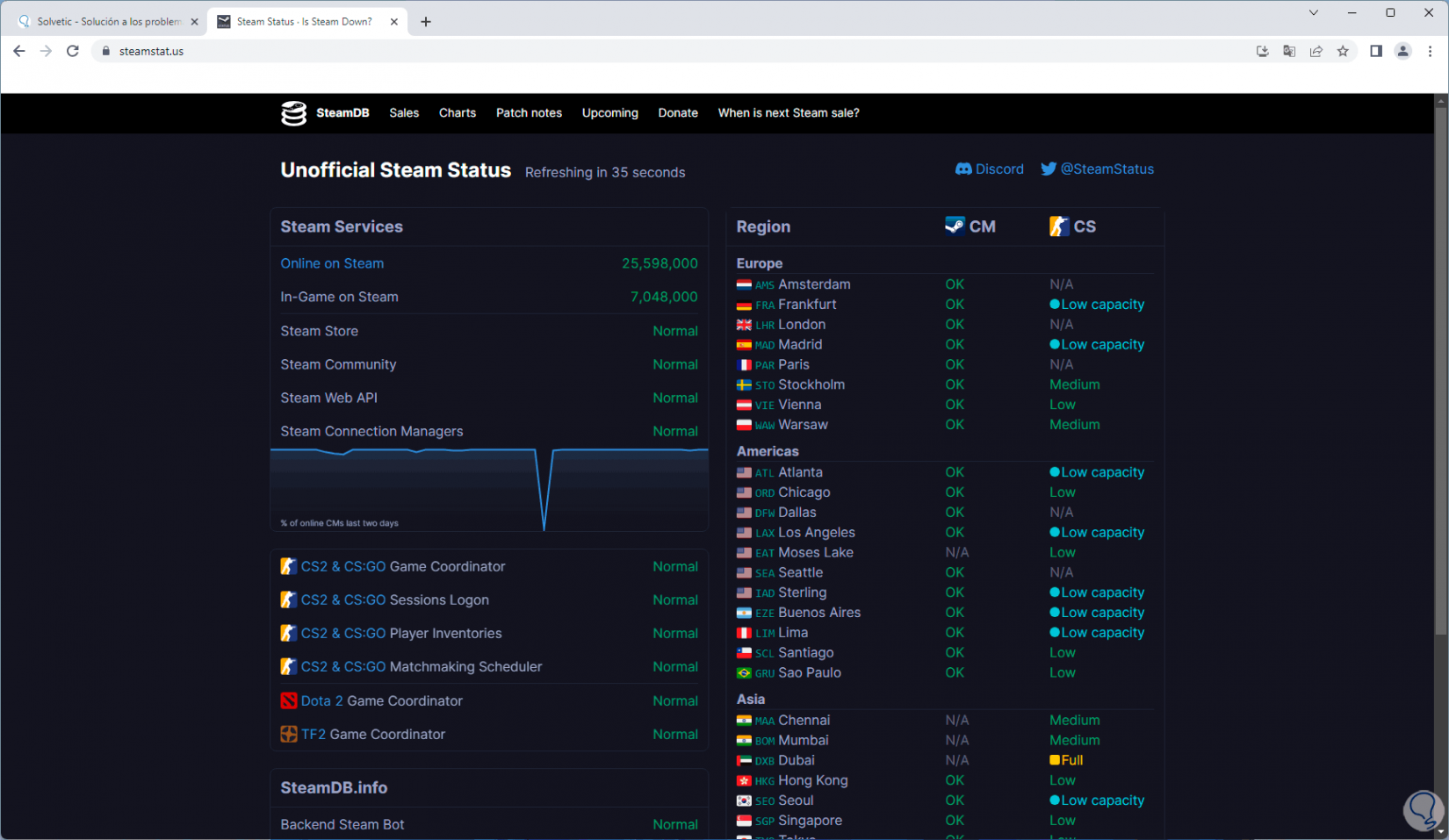The image size is (1449, 840).
Task: Open the Charts menu item
Action: (x=458, y=113)
